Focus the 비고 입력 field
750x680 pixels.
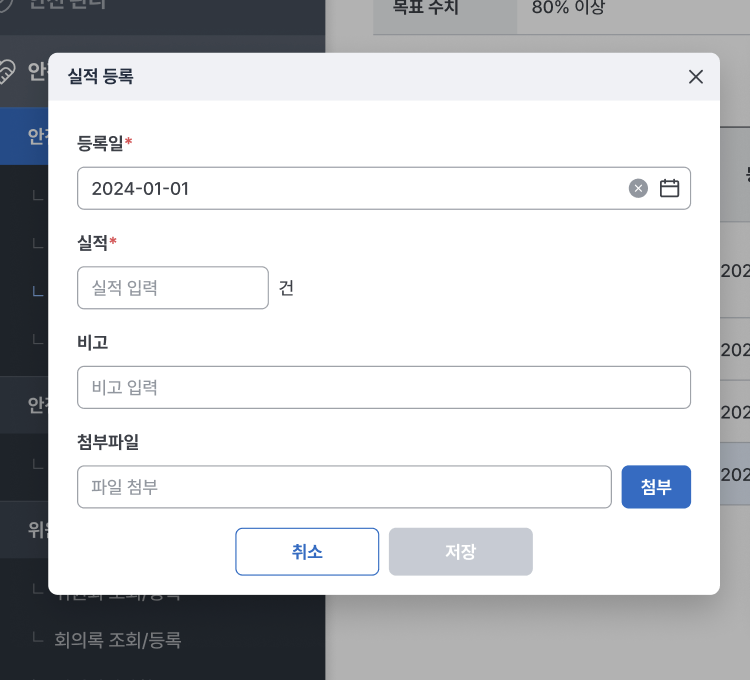point(383,387)
